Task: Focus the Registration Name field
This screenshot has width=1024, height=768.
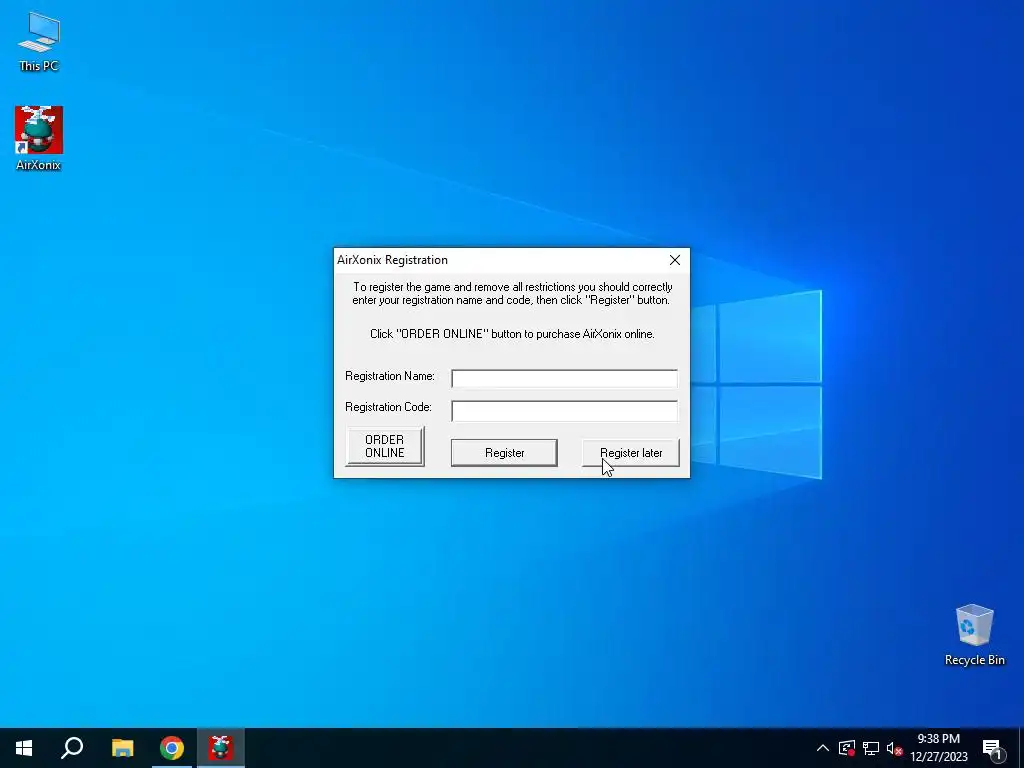Action: point(564,379)
